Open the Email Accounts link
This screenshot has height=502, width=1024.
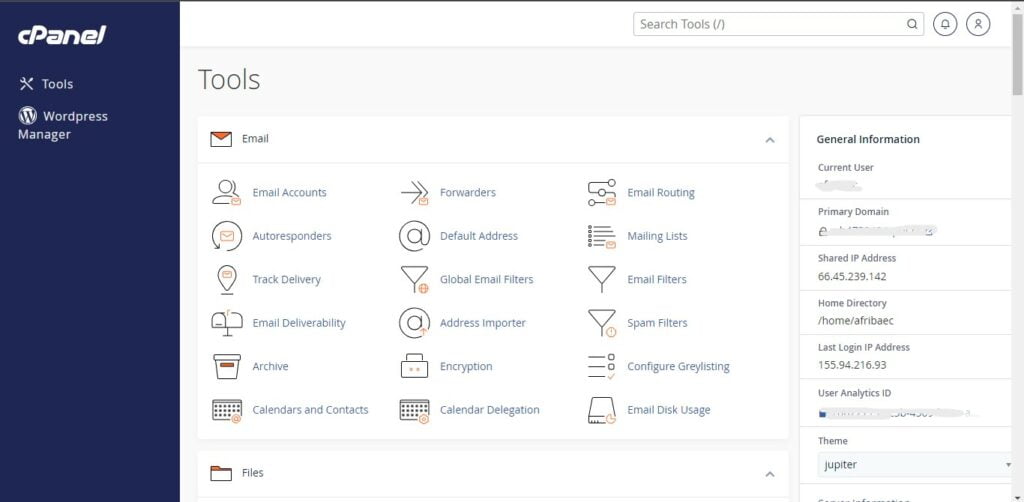point(289,193)
